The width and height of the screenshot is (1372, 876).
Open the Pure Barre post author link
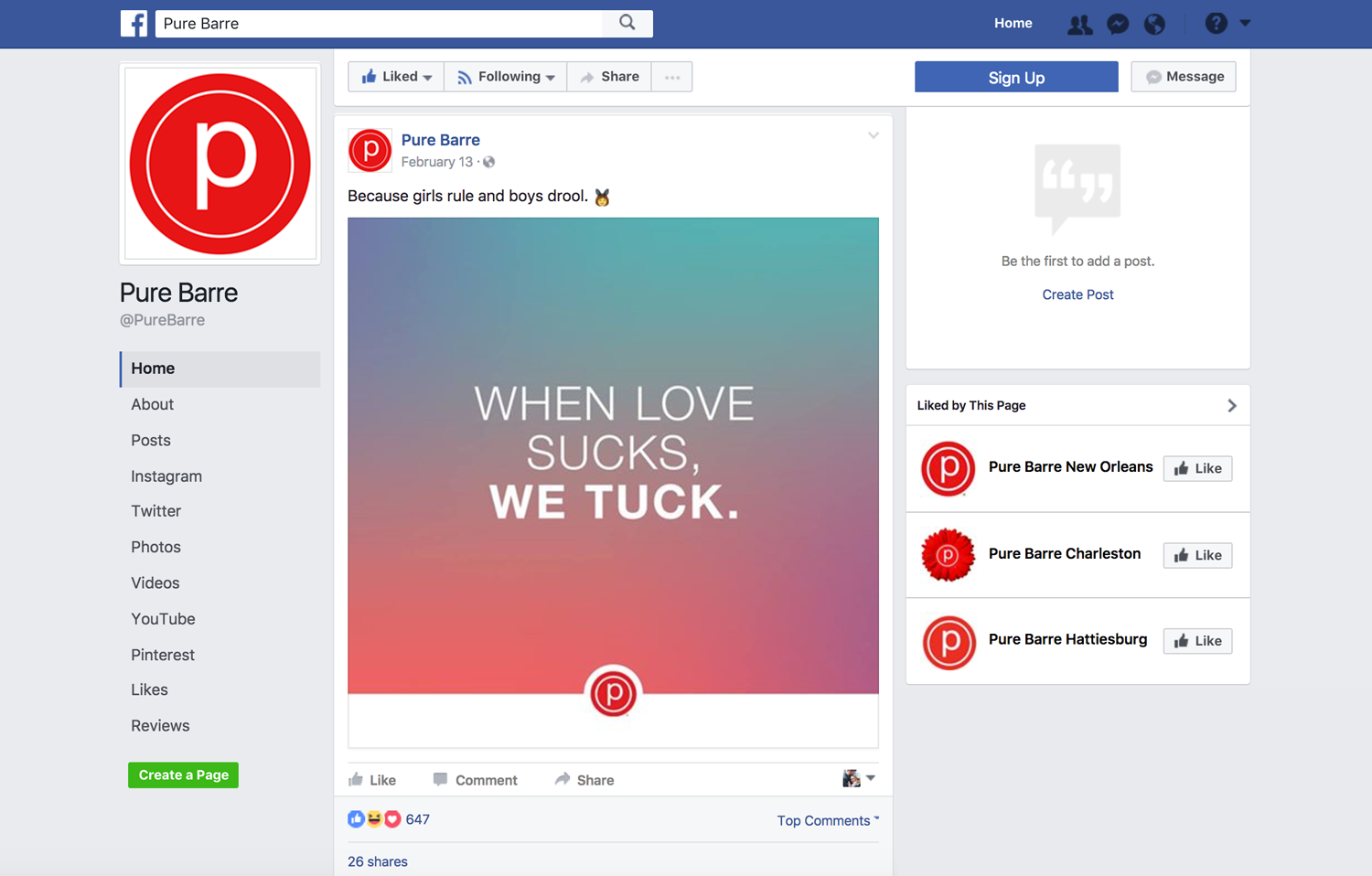(x=441, y=140)
